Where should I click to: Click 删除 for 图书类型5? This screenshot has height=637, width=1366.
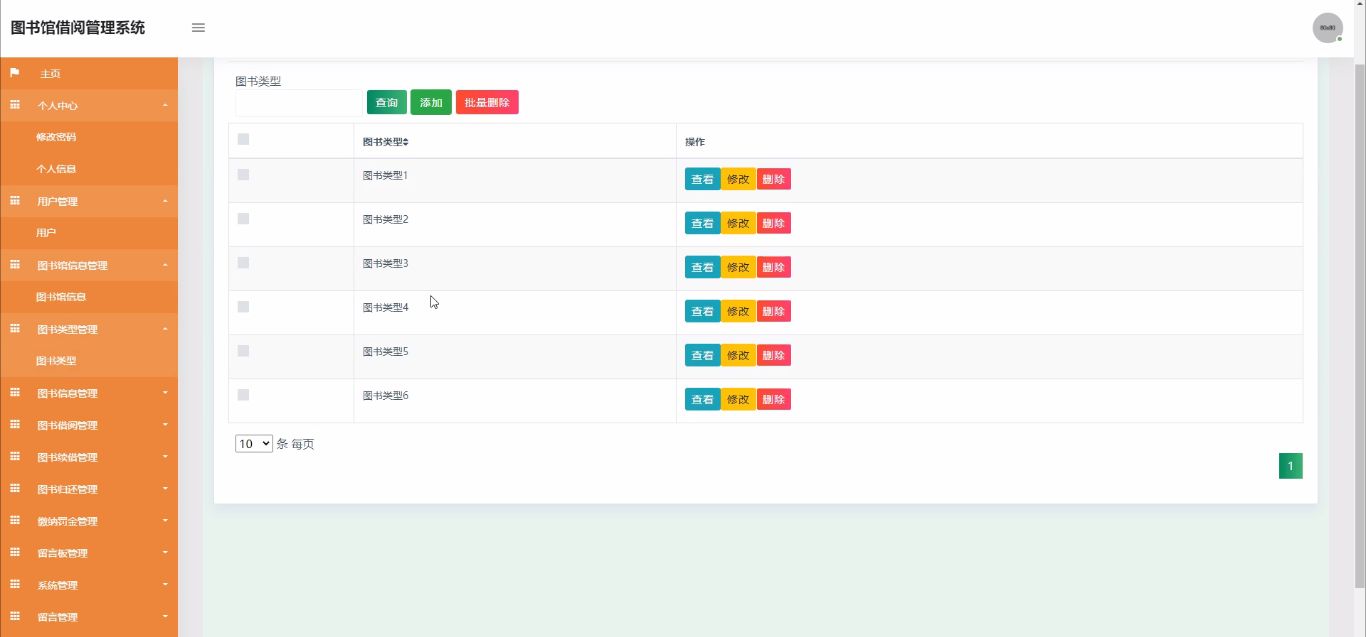click(x=774, y=355)
